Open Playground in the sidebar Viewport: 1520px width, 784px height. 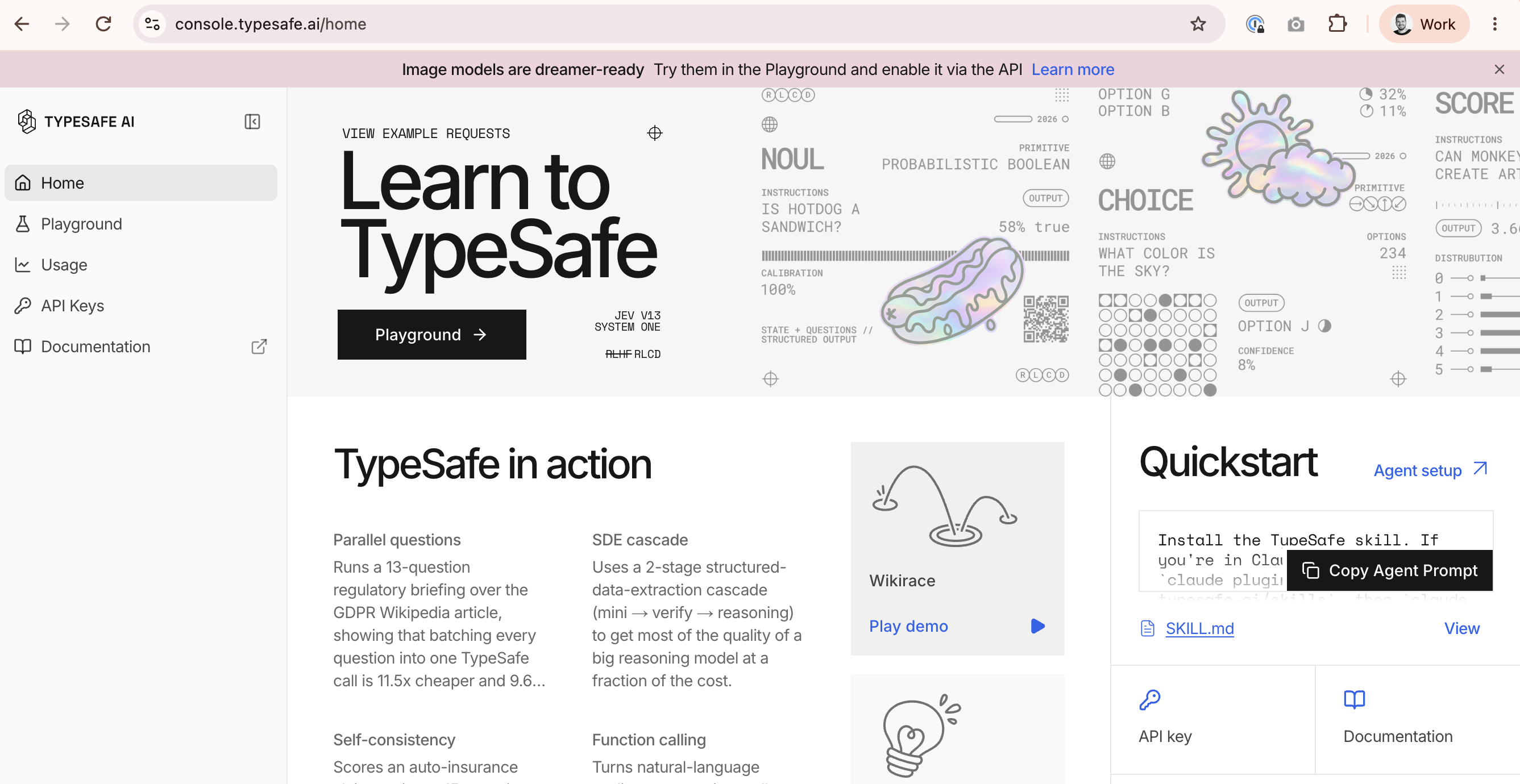point(140,224)
